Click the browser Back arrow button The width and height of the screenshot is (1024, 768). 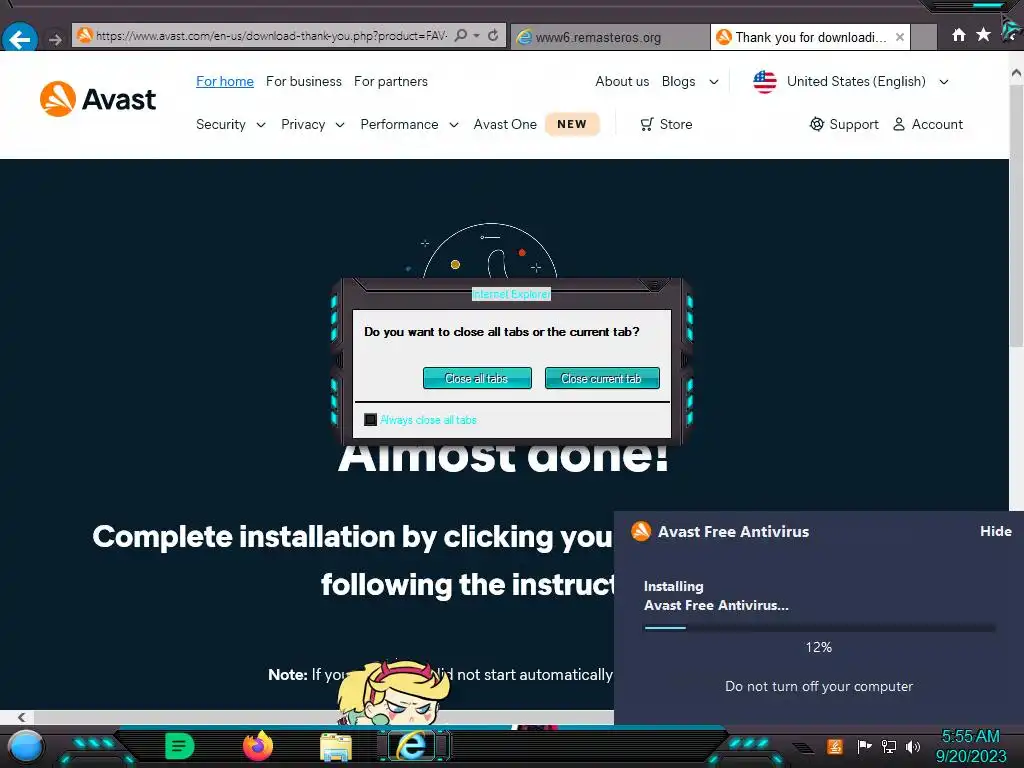tap(19, 38)
